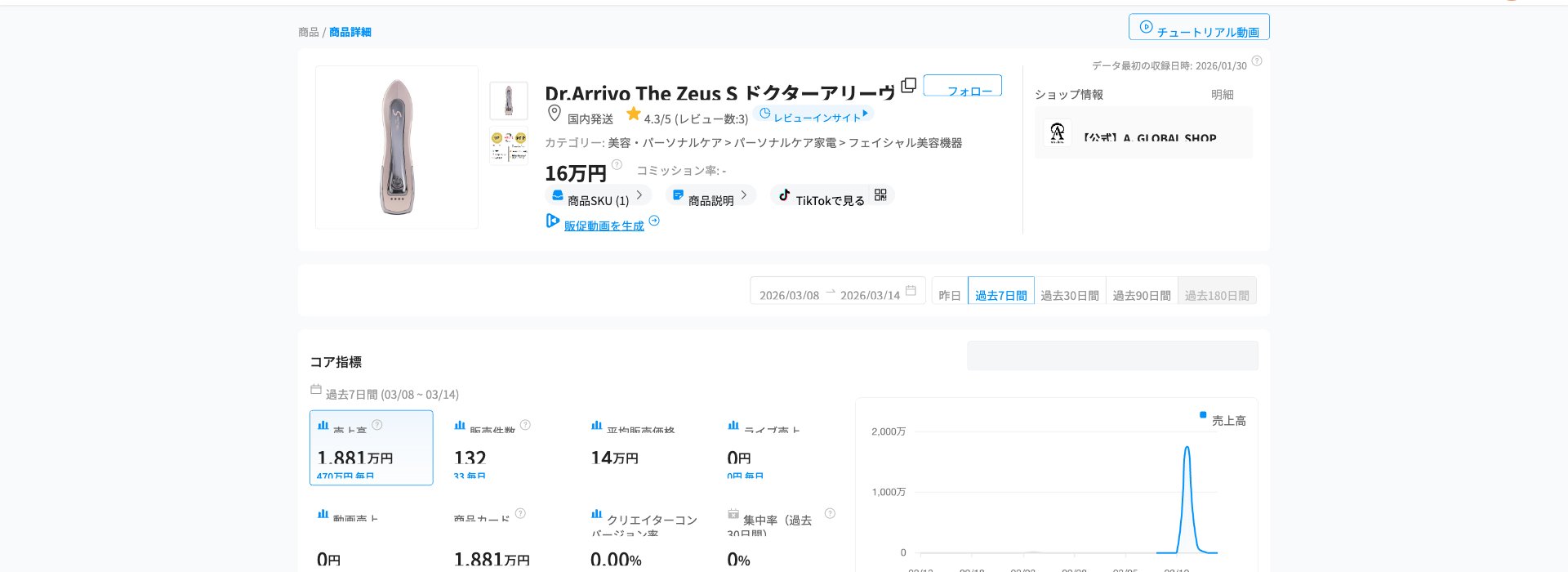
Task: Click the QR code icon beside TikTokで見る
Action: (x=880, y=194)
